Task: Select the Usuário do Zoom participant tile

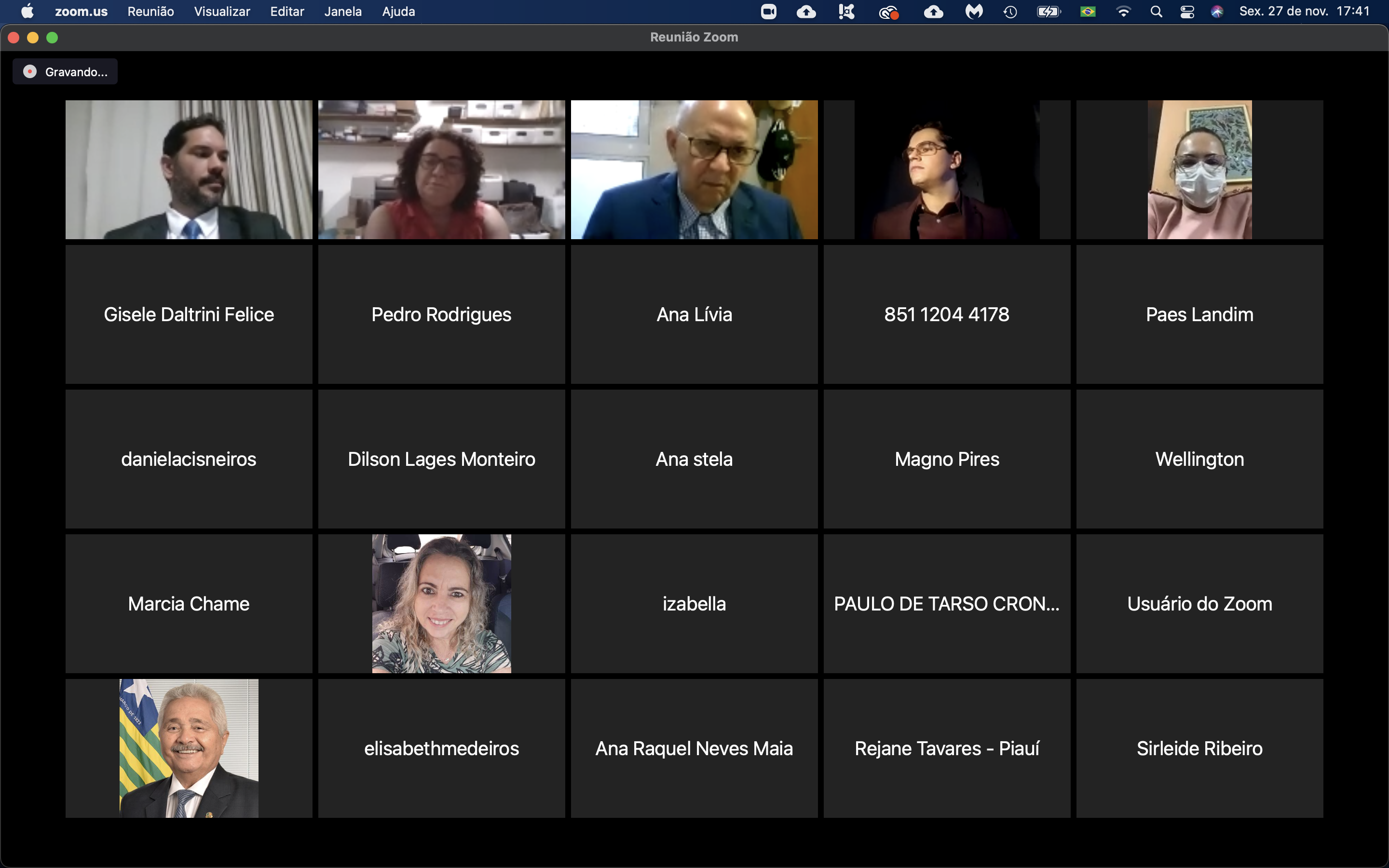Action: (1199, 604)
